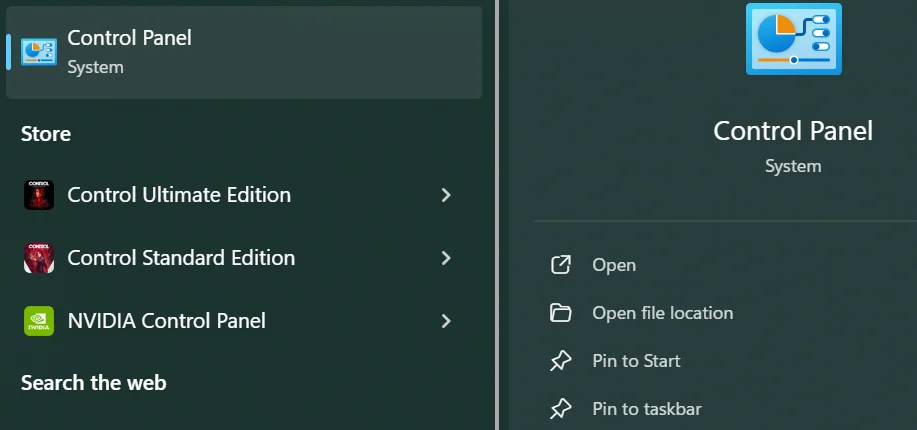917x430 pixels.
Task: Choose the Pin to taskbar label
Action: pyautogui.click(x=646, y=409)
